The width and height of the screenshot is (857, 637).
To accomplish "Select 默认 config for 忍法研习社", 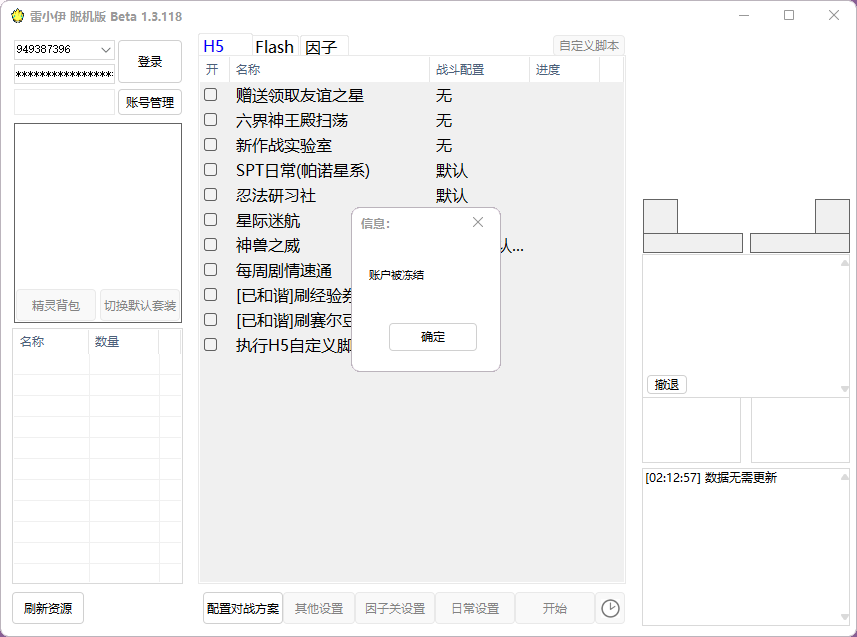I will tap(451, 195).
